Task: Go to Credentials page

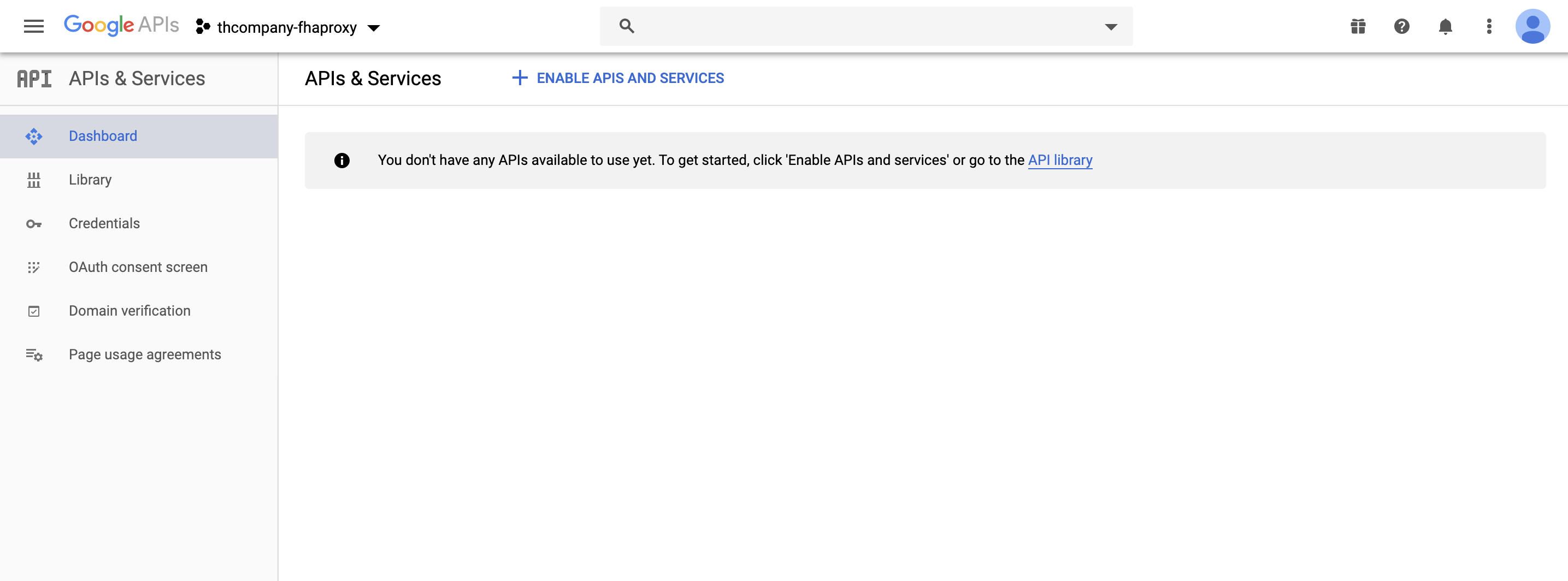Action: coord(104,223)
